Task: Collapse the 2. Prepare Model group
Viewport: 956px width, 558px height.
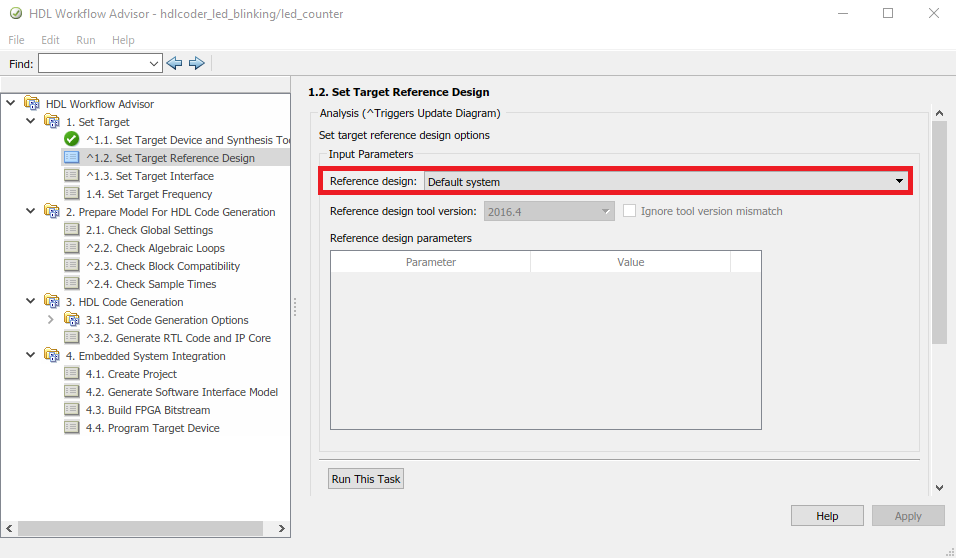Action: (x=30, y=211)
